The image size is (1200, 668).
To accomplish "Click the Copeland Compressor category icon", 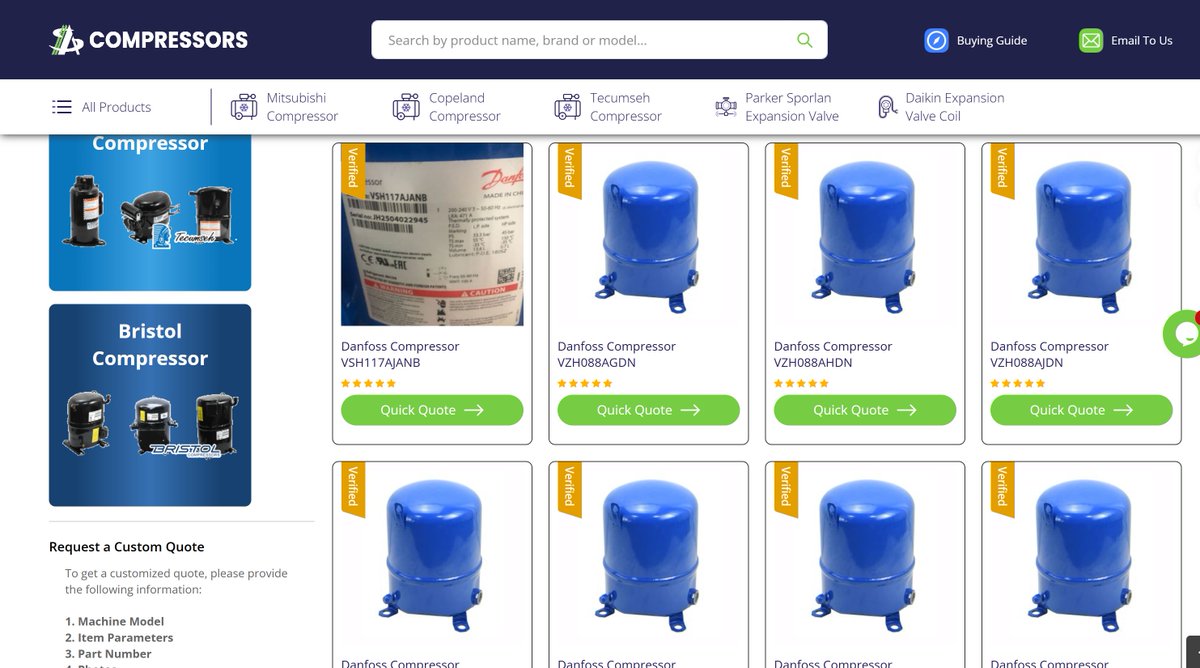I will pyautogui.click(x=406, y=107).
